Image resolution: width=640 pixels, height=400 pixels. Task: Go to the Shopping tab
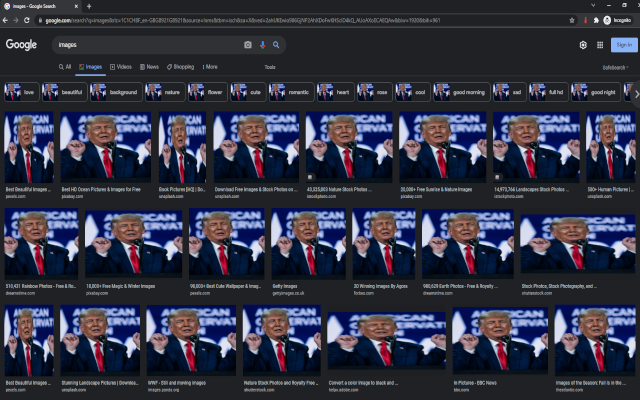[180, 67]
